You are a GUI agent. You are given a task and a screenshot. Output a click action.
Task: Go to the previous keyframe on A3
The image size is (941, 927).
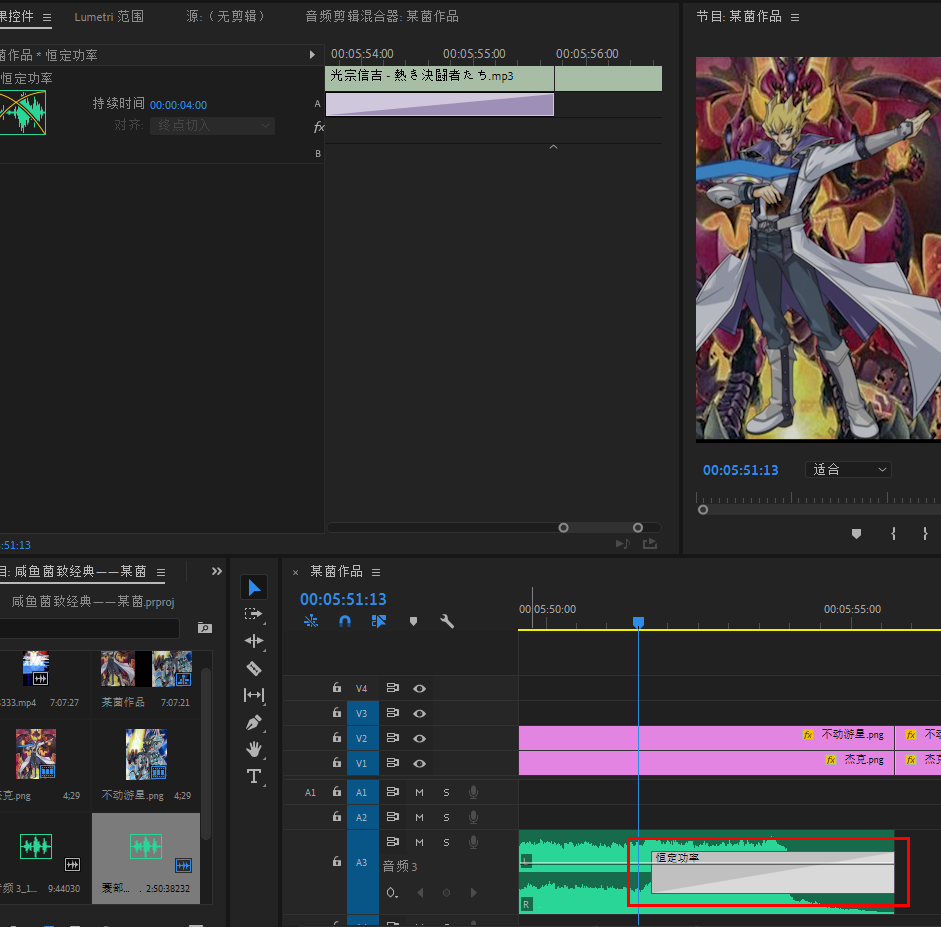coord(420,893)
